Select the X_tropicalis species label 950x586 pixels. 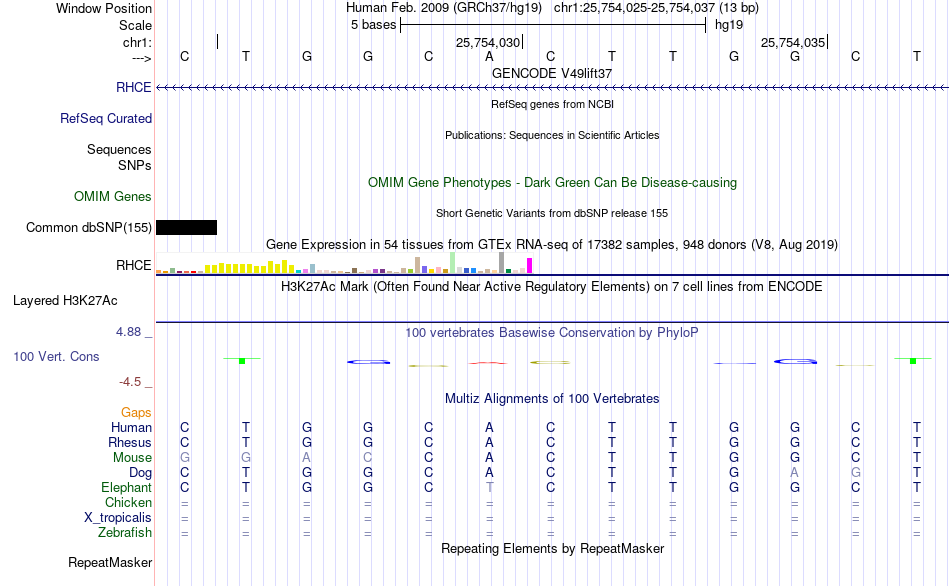(118, 518)
